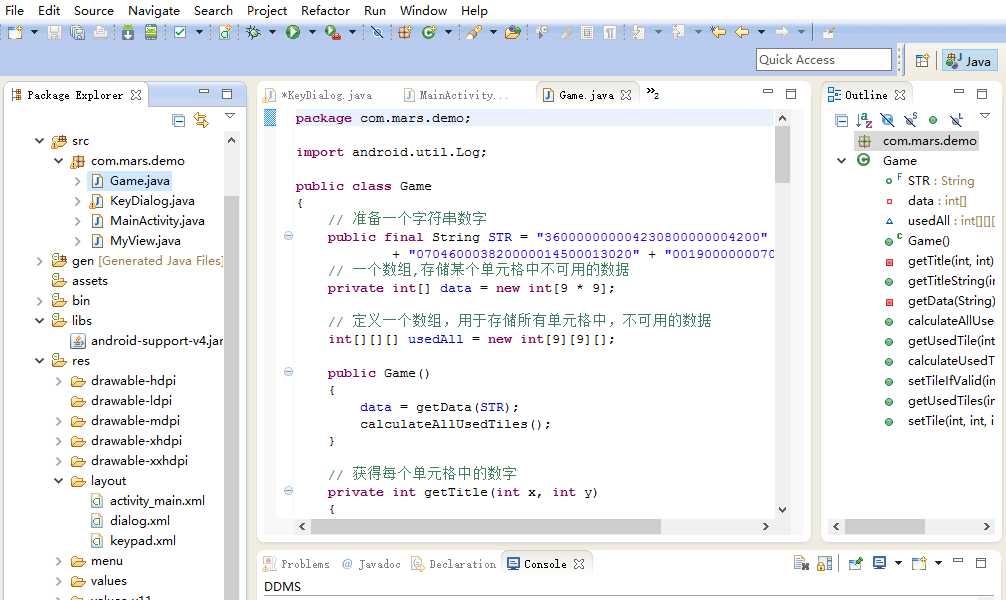Screen dimensions: 1006x600
Task: Collapse All in Package Explorer toolbar
Action: [179, 120]
